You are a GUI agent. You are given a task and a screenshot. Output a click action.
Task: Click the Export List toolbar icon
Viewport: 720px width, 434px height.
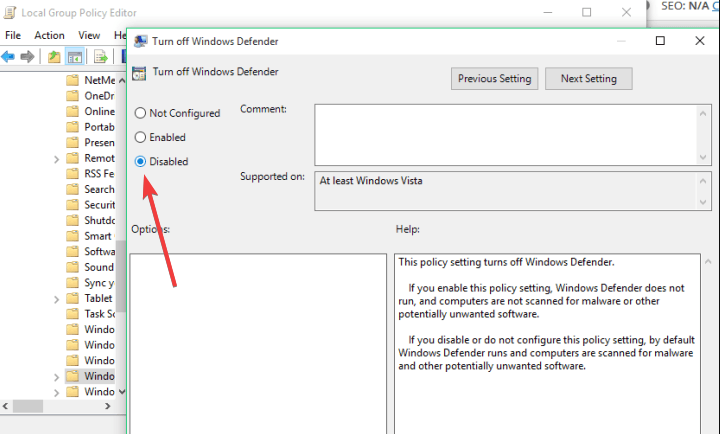101,57
